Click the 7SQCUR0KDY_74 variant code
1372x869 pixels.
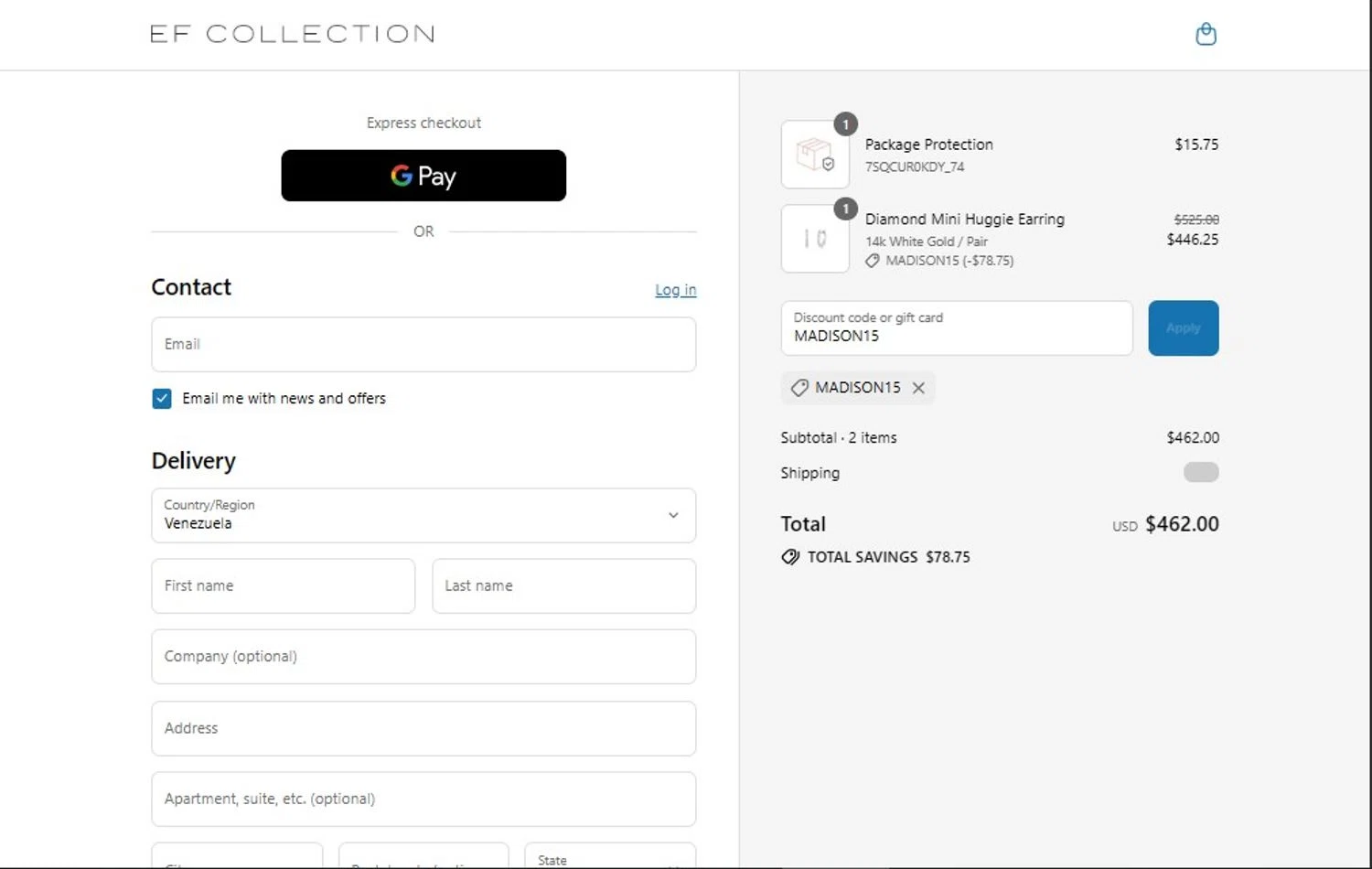pos(915,166)
